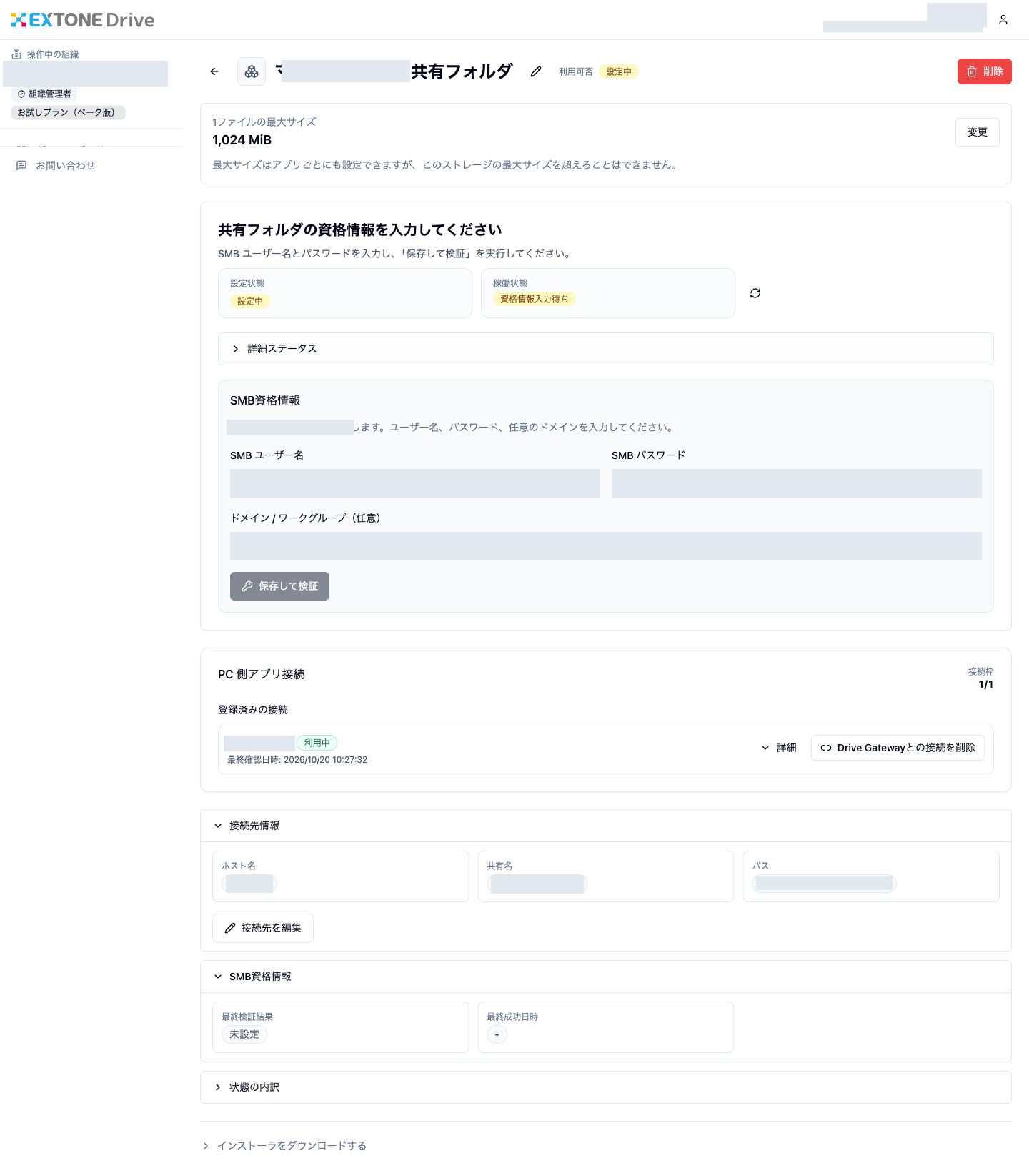Delete the shared folder with 削除 button
This screenshot has width=1029, height=1176.
click(x=985, y=71)
